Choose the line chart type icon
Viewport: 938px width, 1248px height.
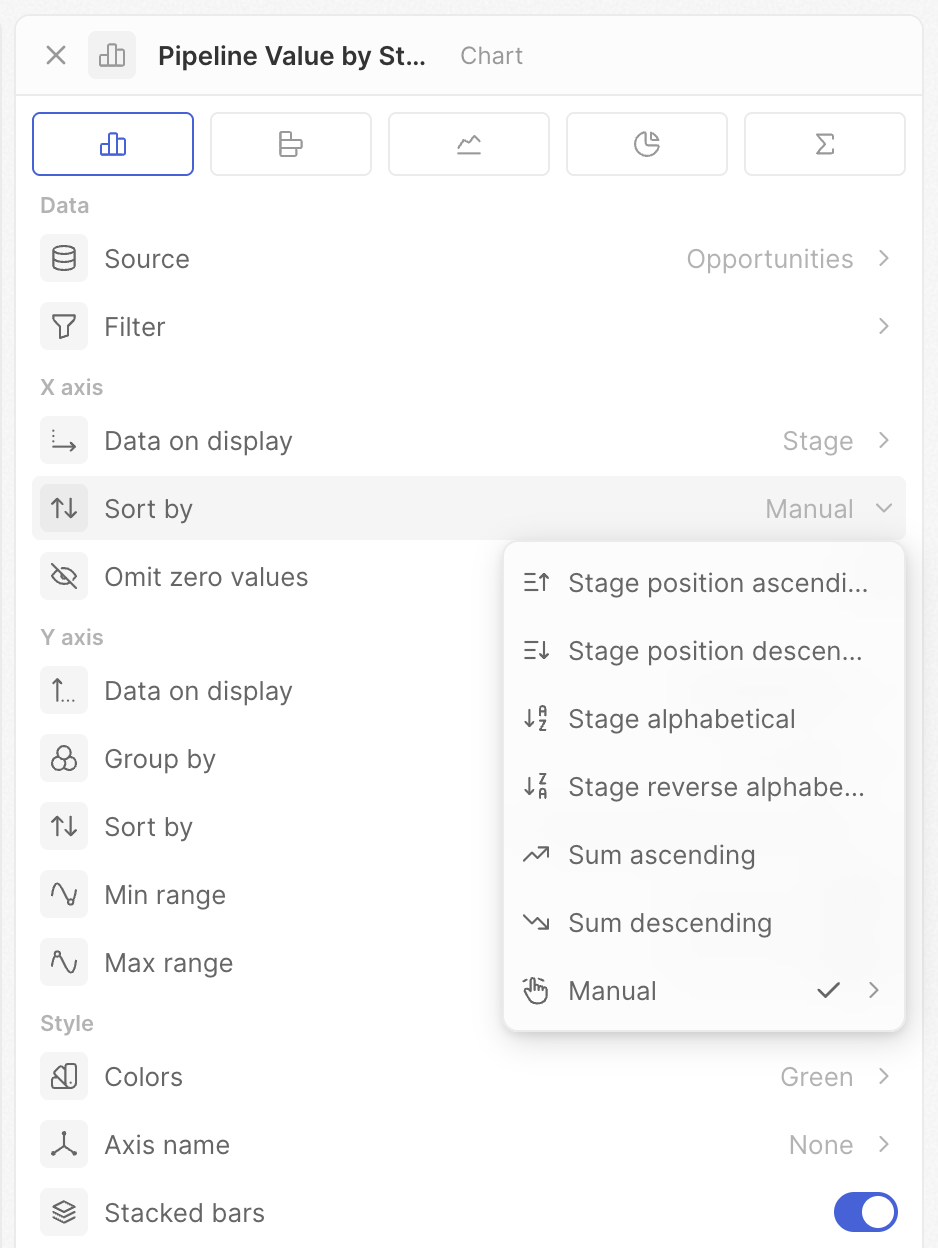(468, 145)
